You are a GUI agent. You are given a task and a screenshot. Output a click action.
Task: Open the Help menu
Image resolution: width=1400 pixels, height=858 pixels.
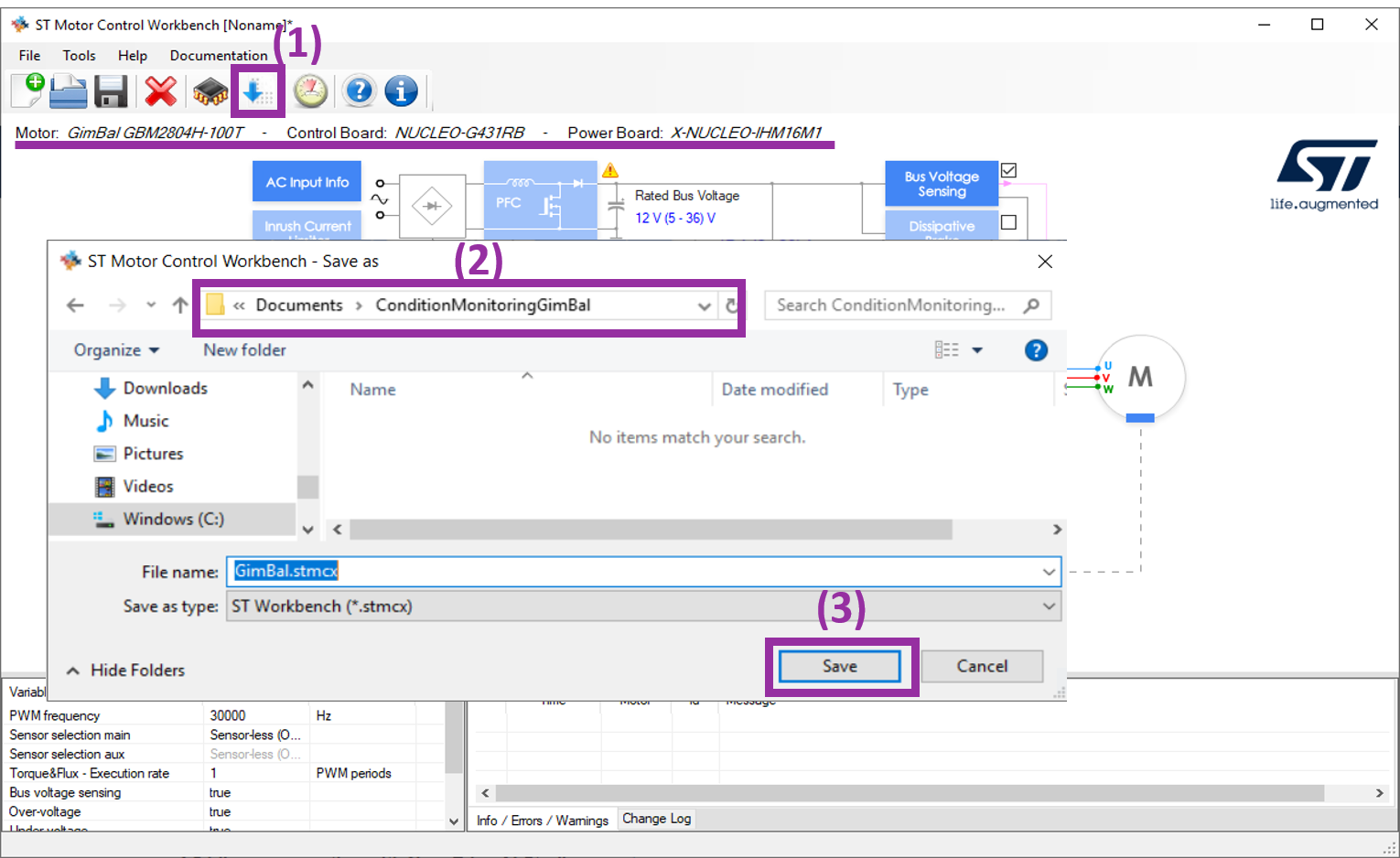pyautogui.click(x=133, y=56)
